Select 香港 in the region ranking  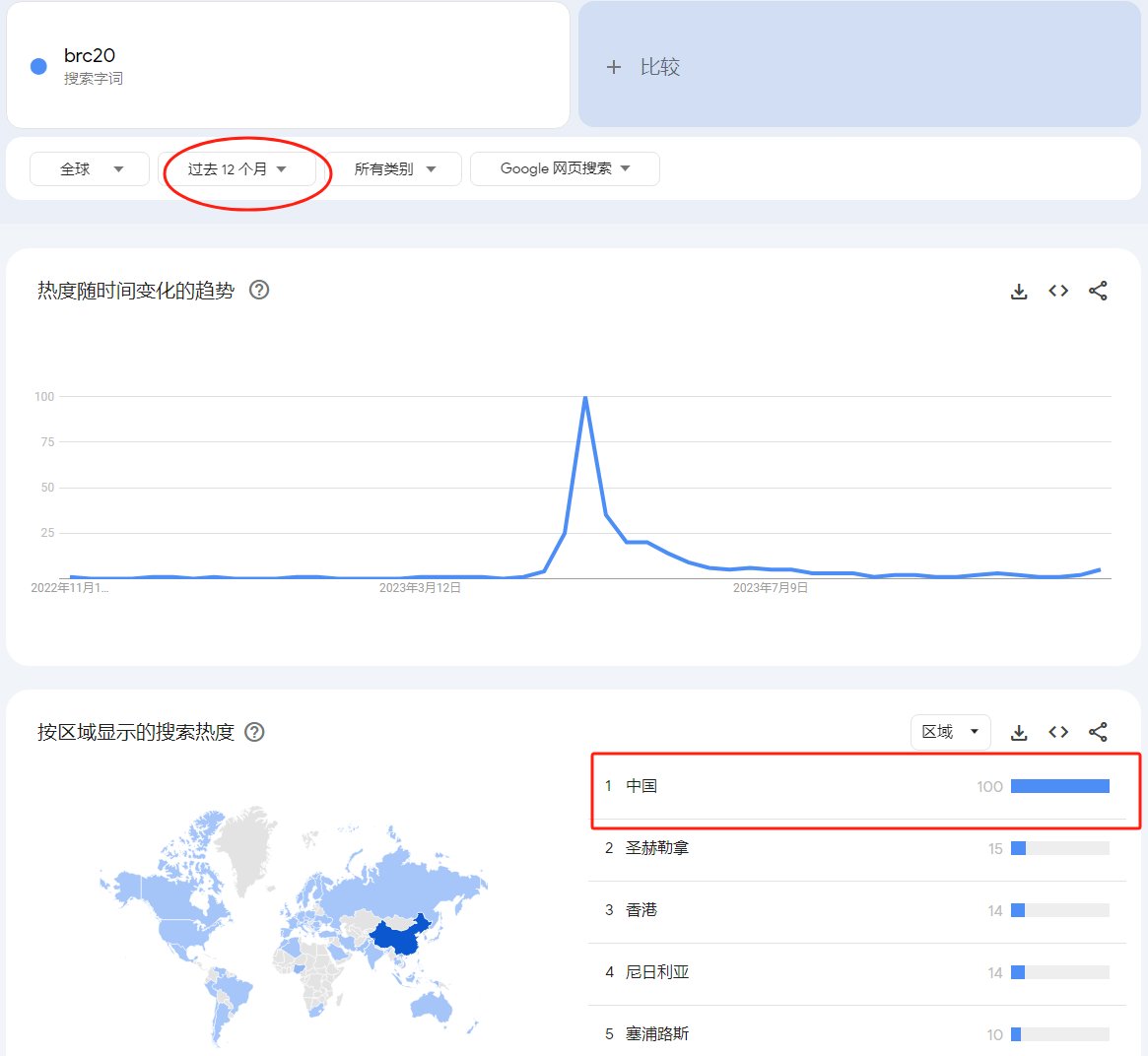[x=856, y=911]
